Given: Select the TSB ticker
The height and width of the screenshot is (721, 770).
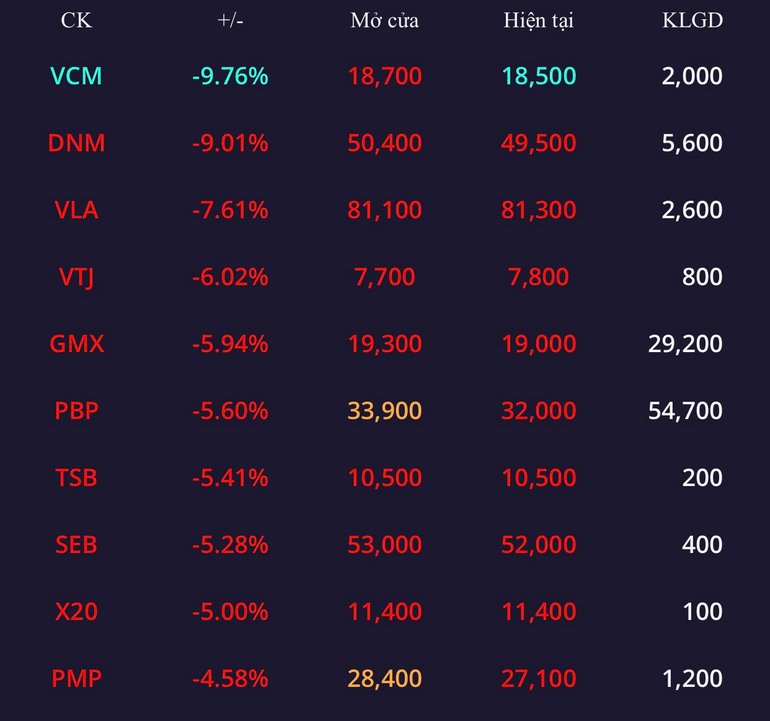Looking at the screenshot, I should (76, 478).
